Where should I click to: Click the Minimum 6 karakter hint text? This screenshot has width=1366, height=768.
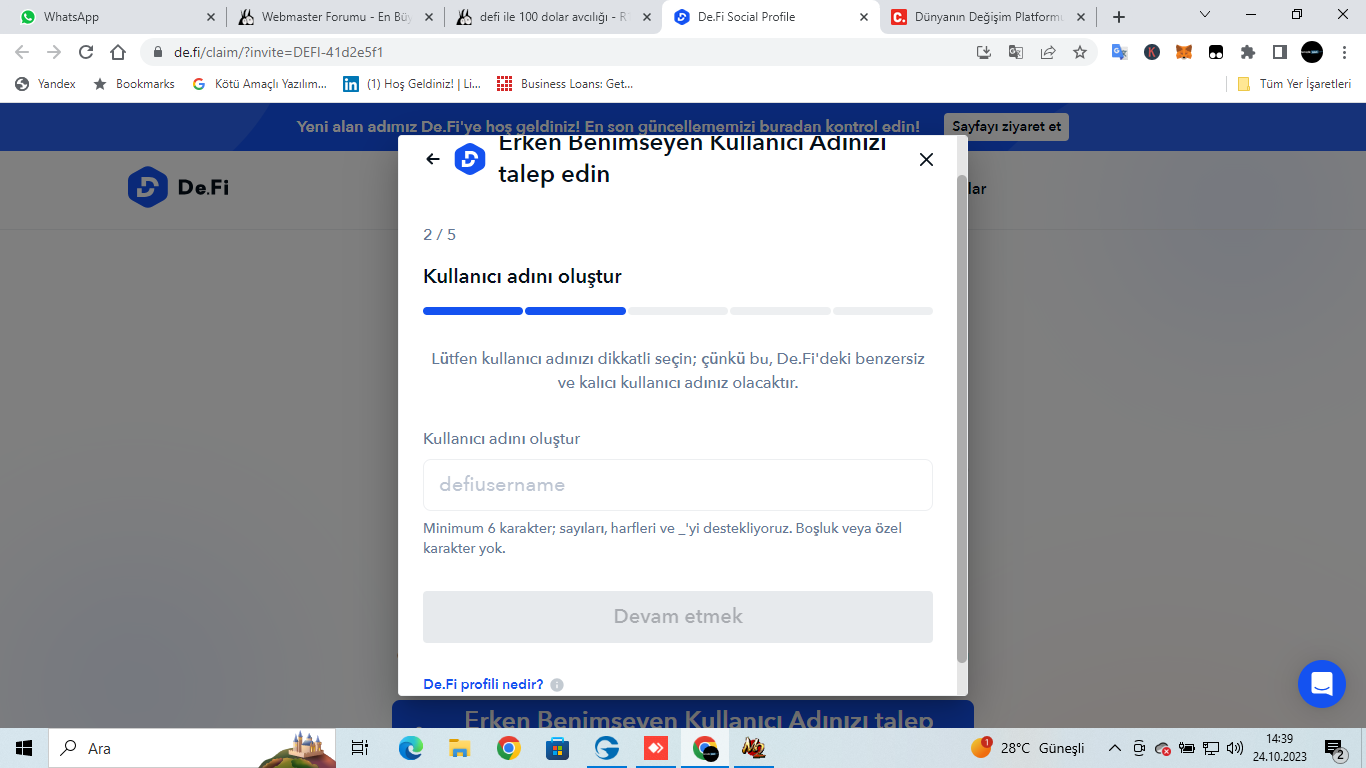[x=662, y=538]
